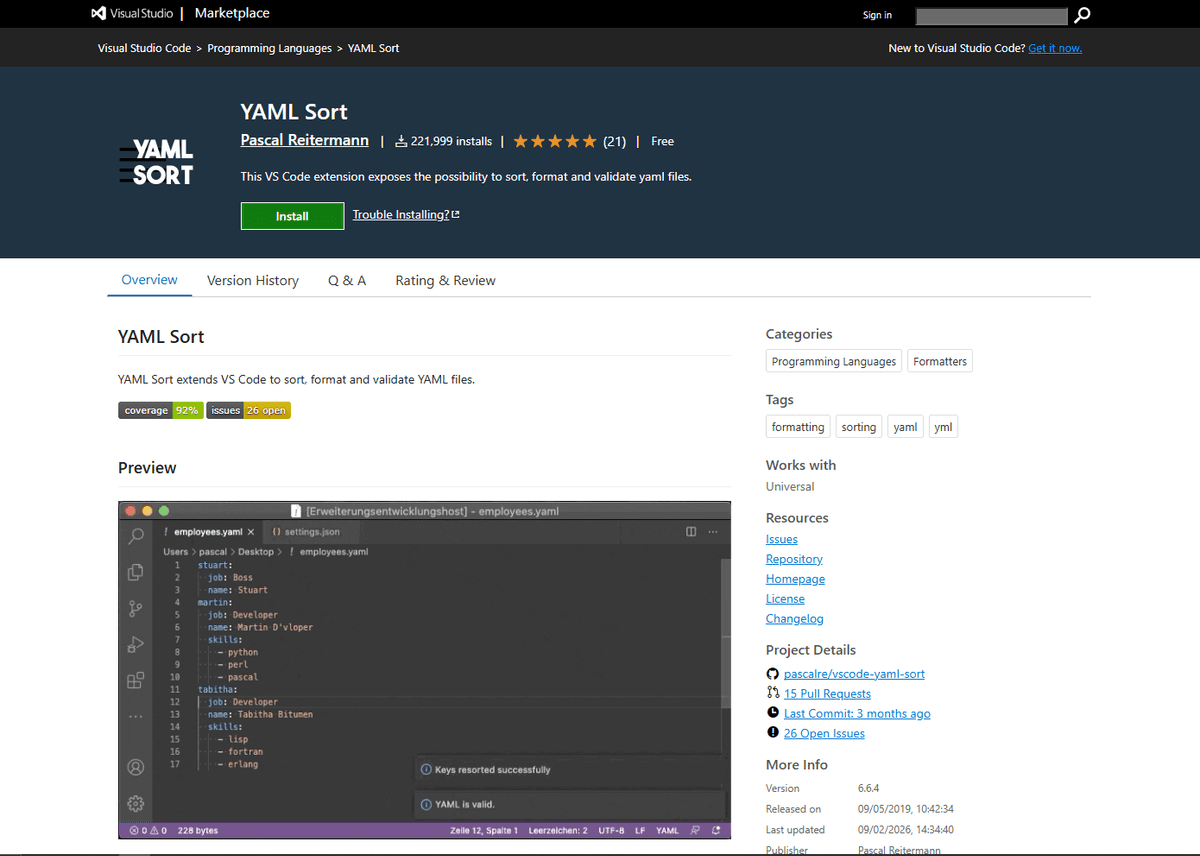Open the Repository resource link
1200x856 pixels.
[794, 559]
